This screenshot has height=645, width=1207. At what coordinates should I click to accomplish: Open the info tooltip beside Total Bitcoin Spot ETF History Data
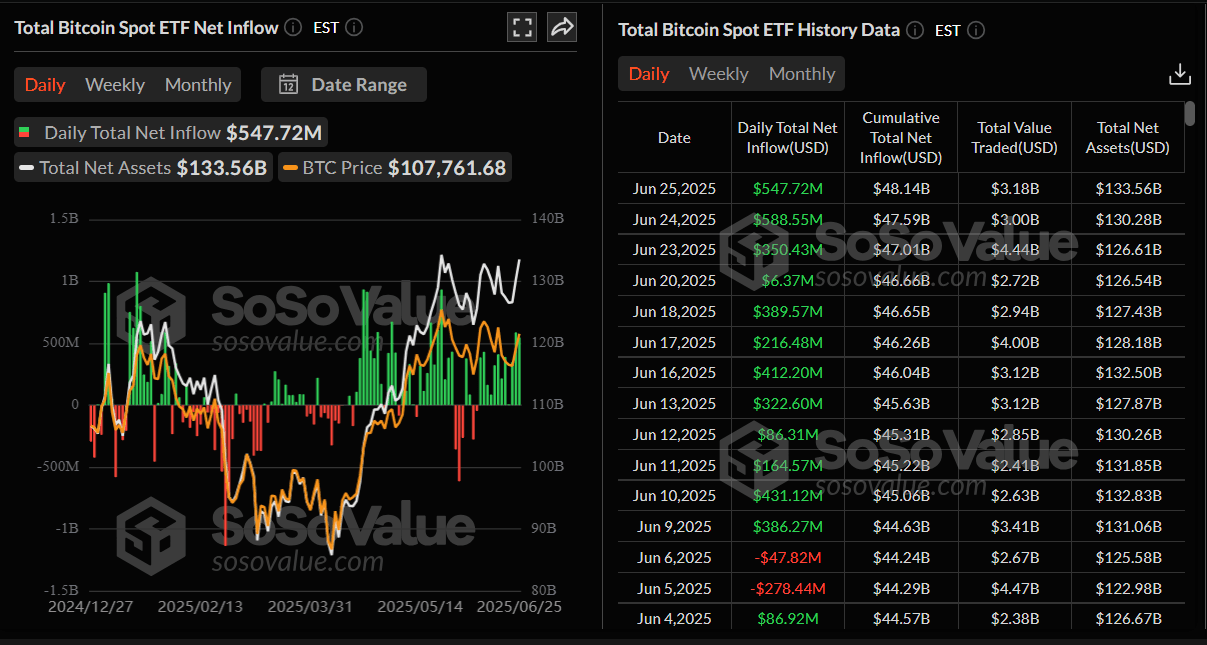tap(914, 30)
